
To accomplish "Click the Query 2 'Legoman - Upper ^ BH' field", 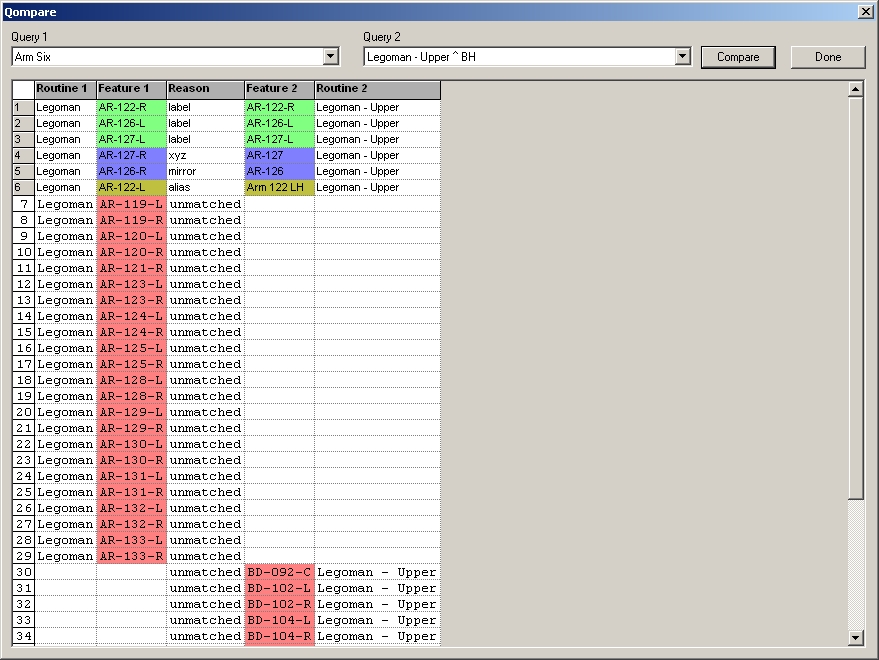I will [519, 57].
